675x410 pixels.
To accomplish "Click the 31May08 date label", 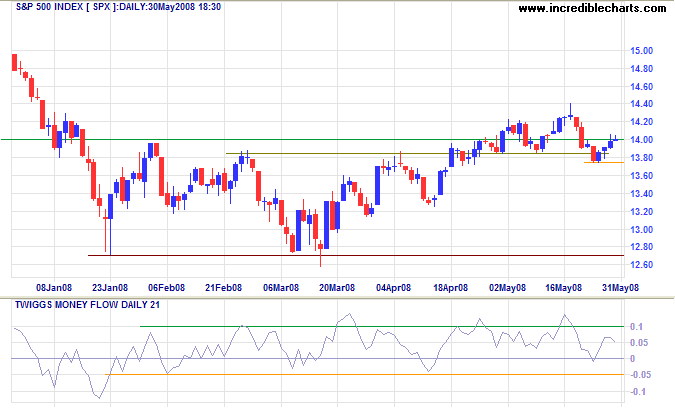I will [620, 288].
